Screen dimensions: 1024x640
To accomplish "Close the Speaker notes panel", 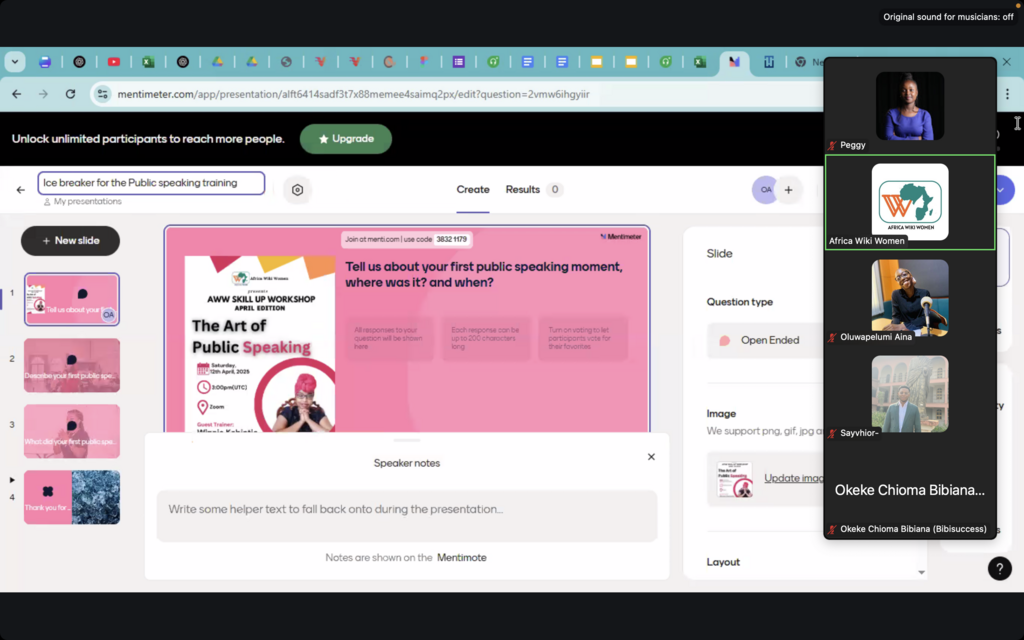I will 651,457.
